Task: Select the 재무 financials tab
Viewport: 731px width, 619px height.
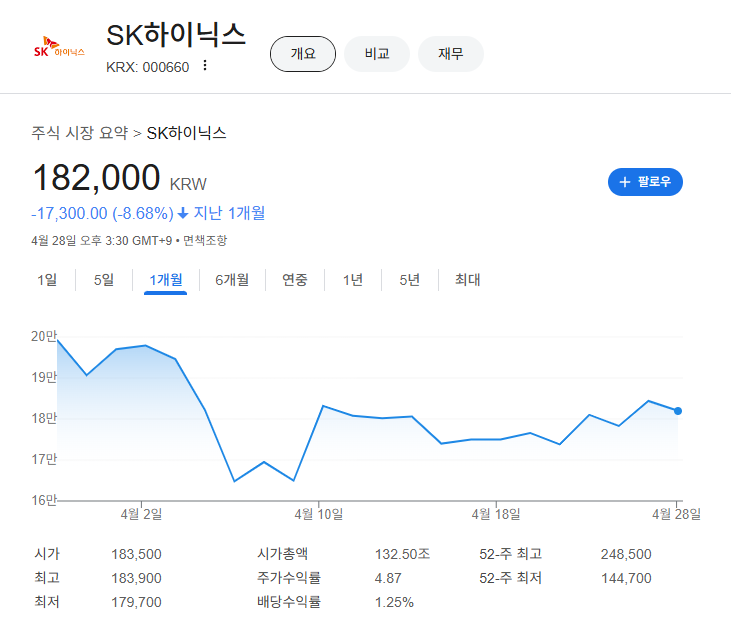Action: click(x=451, y=54)
